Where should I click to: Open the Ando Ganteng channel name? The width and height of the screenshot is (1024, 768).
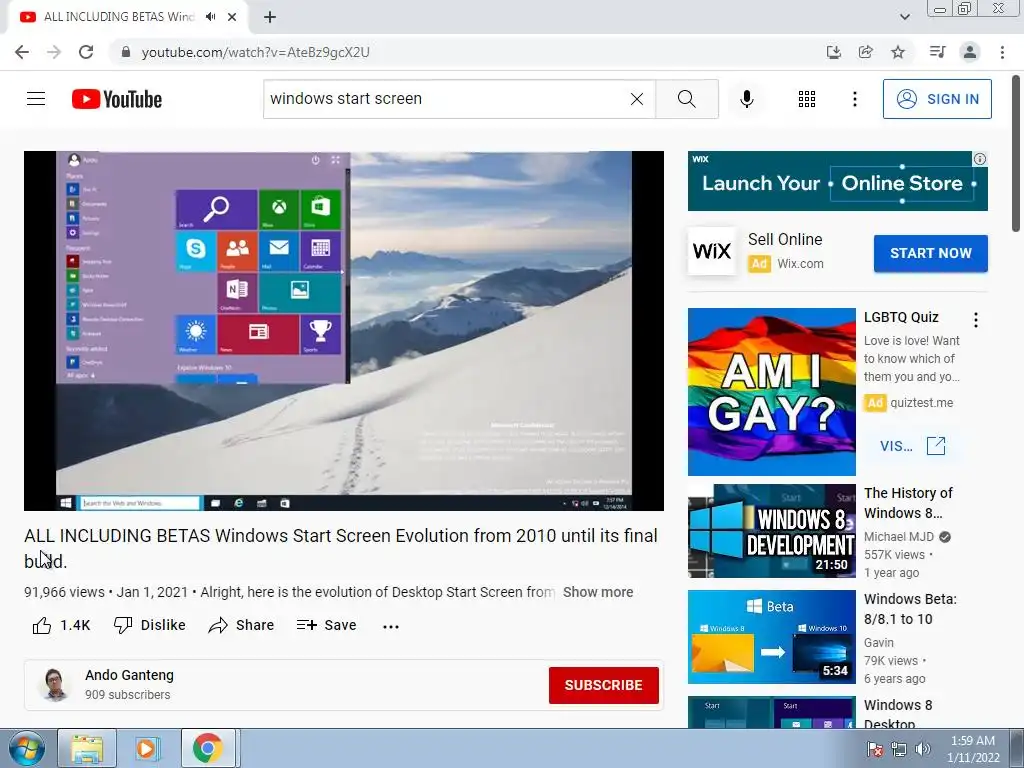point(129,675)
